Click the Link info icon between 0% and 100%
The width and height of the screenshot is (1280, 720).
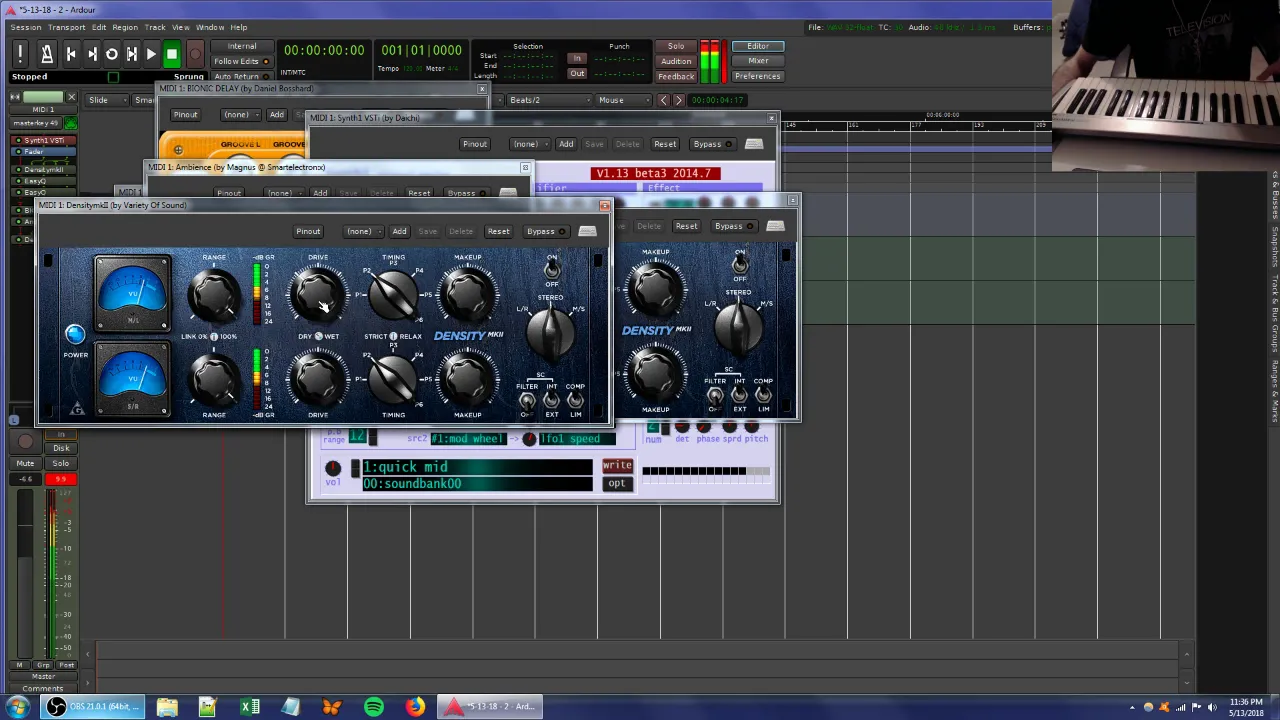(x=213, y=336)
